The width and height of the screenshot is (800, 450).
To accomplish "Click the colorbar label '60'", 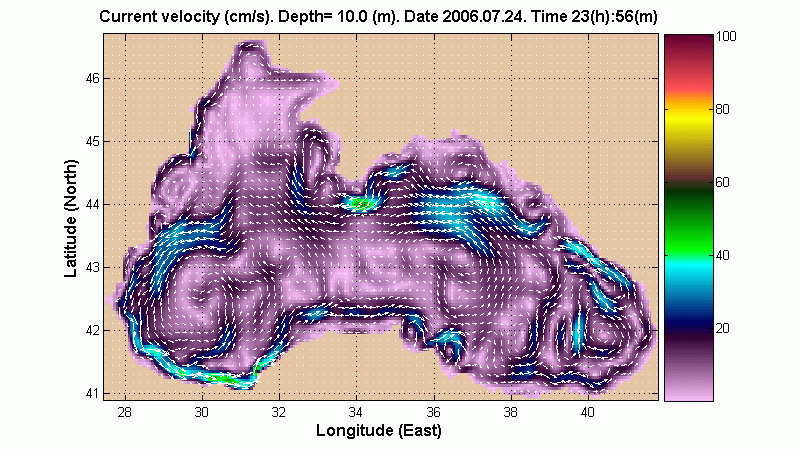I will [x=722, y=182].
